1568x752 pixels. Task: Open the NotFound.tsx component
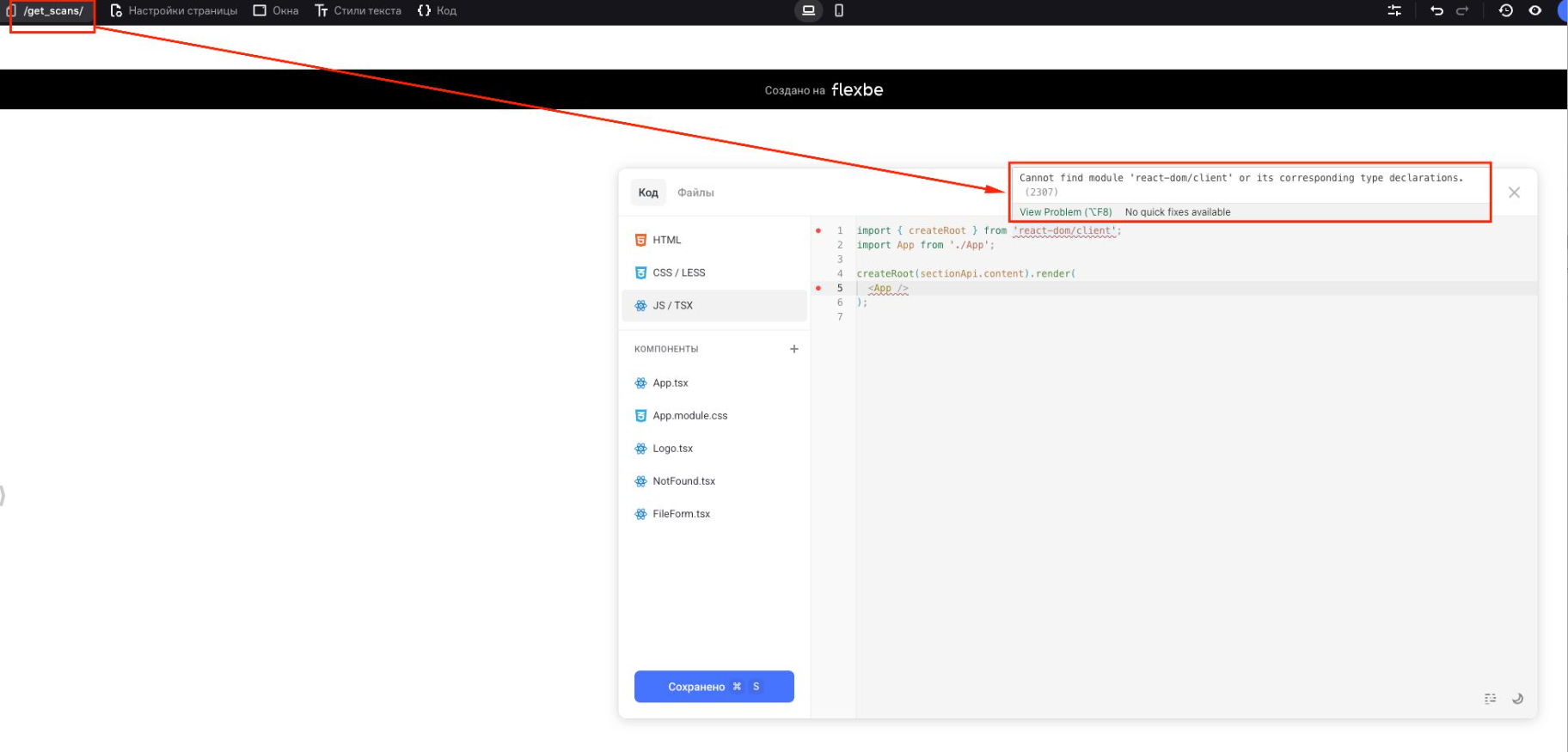[x=683, y=481]
